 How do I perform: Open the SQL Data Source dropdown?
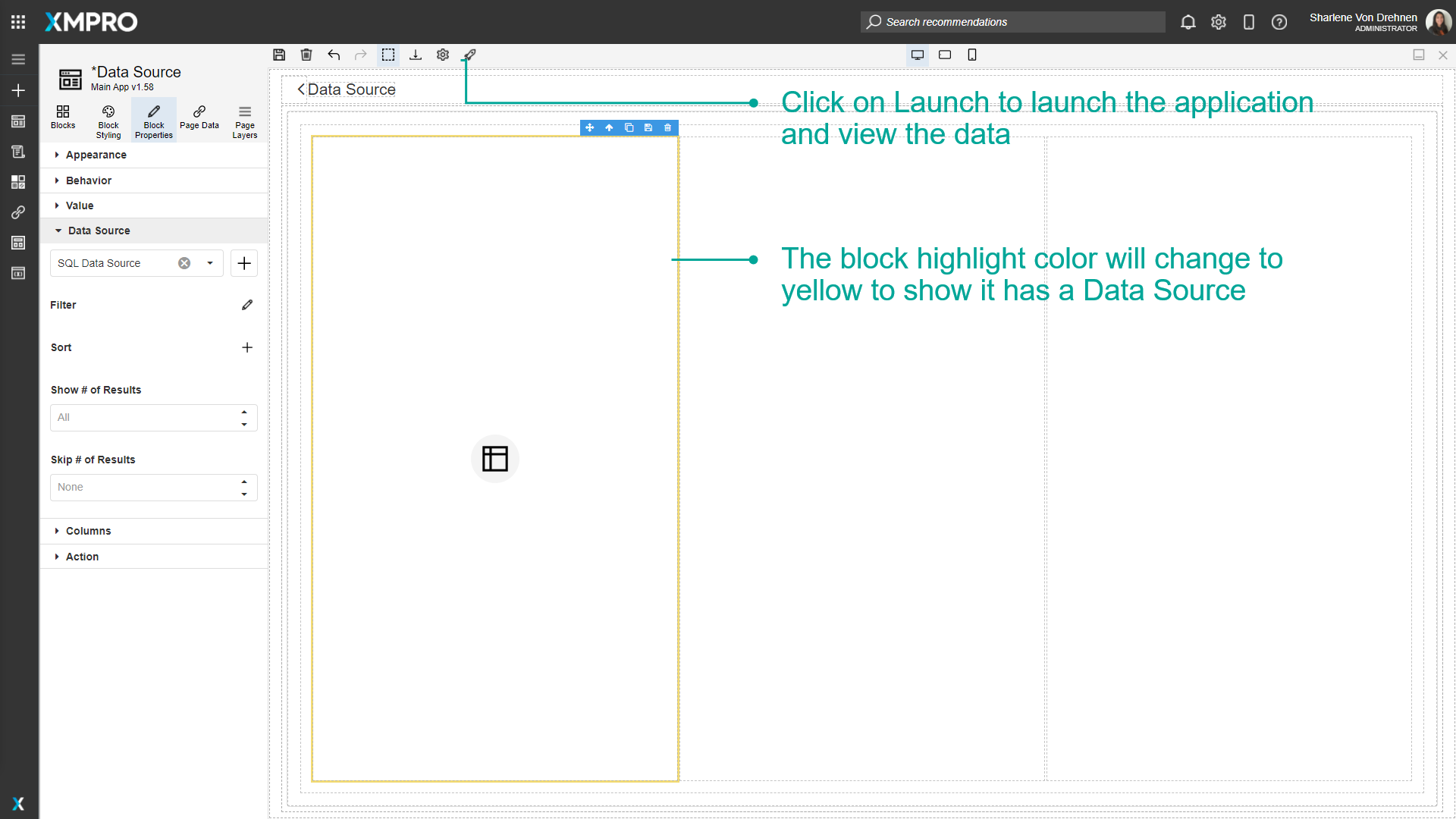click(209, 263)
